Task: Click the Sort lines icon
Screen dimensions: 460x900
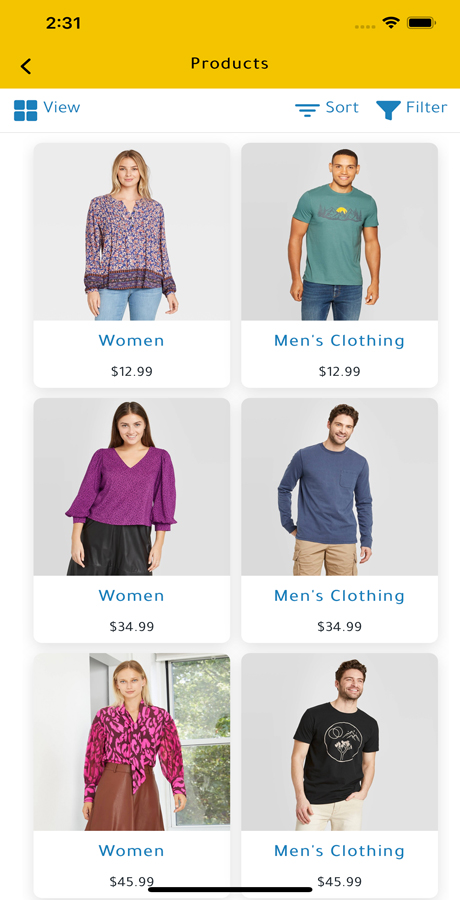Action: pos(307,110)
